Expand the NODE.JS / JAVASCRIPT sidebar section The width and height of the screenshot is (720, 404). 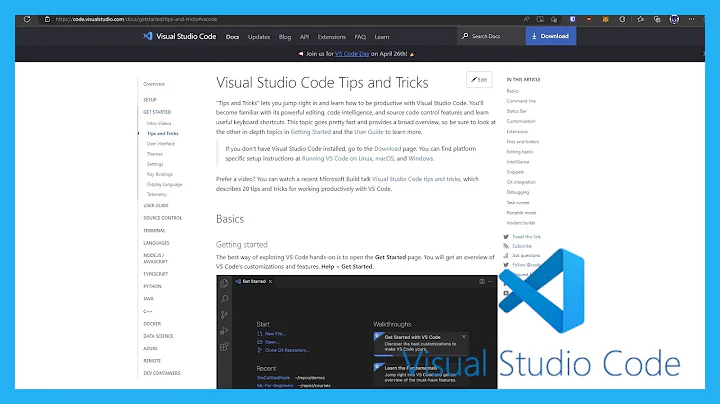(x=156, y=258)
